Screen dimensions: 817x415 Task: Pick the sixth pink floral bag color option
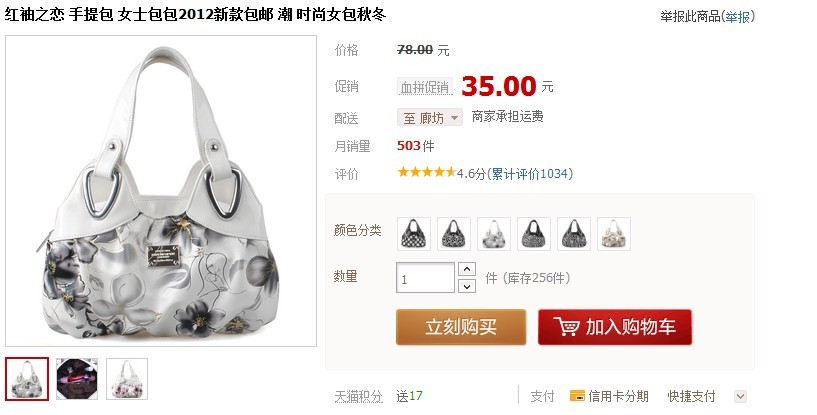pyautogui.click(x=614, y=234)
